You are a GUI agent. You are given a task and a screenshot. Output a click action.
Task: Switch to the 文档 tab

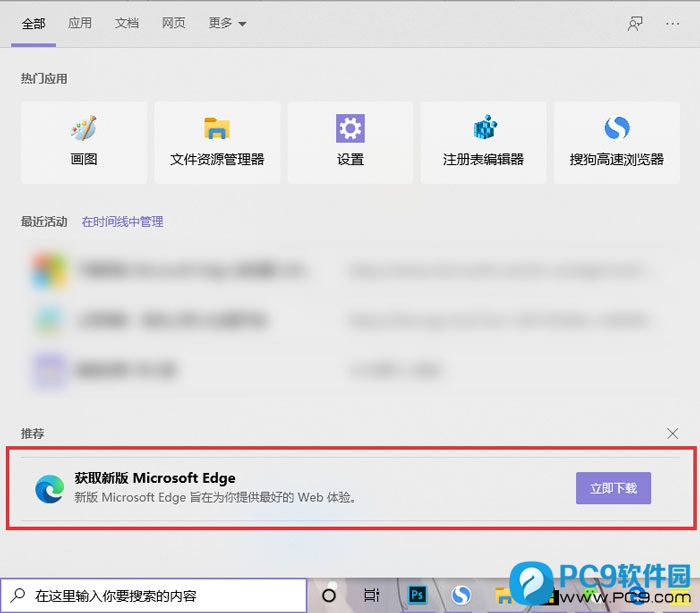pyautogui.click(x=127, y=23)
